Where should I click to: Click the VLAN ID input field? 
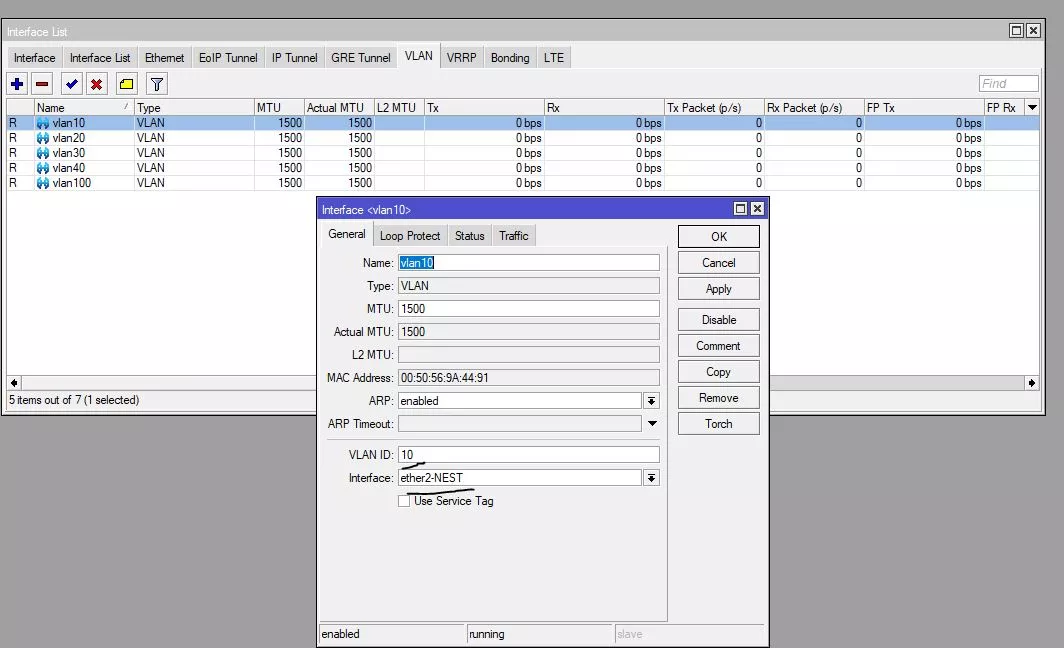(x=529, y=455)
